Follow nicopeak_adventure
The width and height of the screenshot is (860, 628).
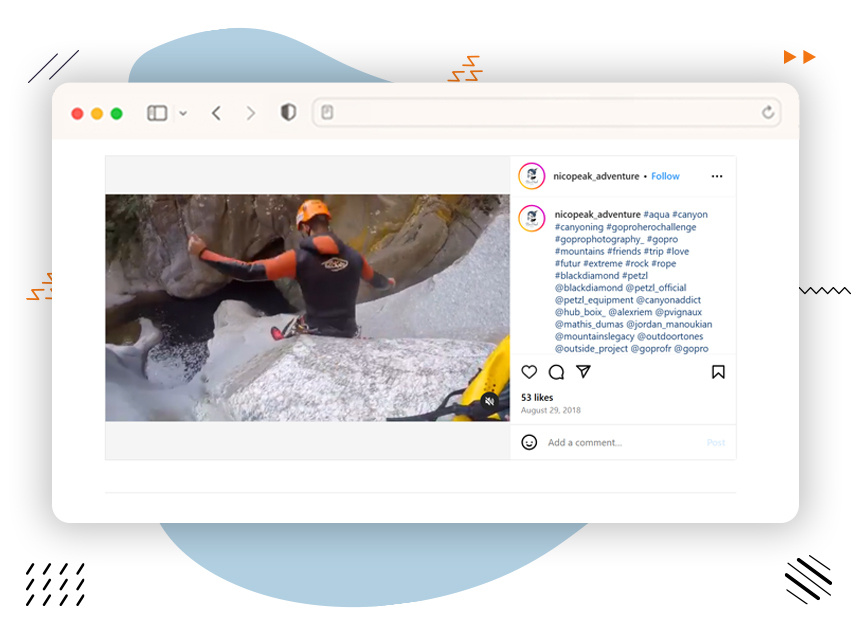tap(665, 176)
